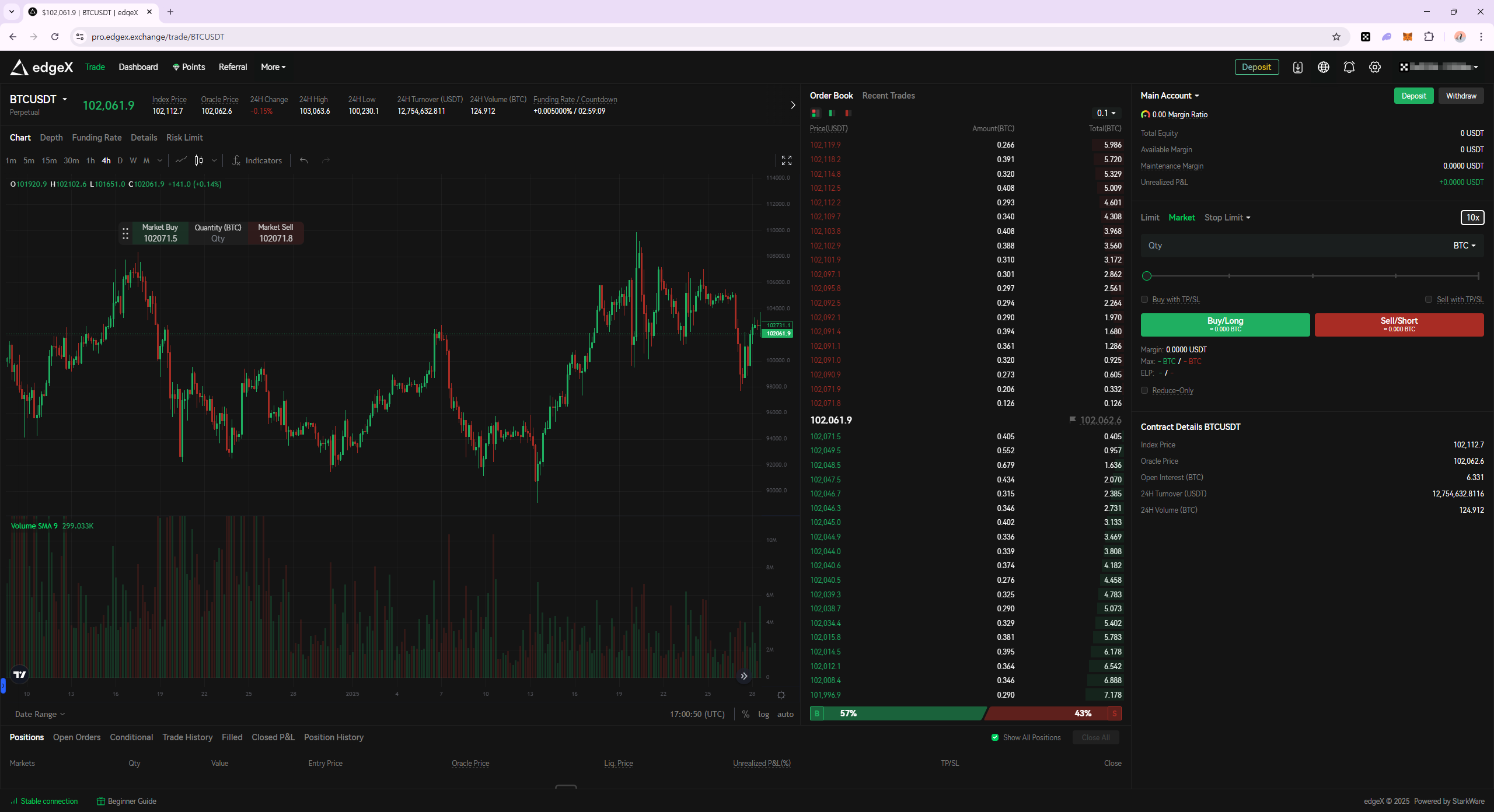This screenshot has width=1494, height=812.
Task: Show only asks in order book
Action: coord(847,113)
